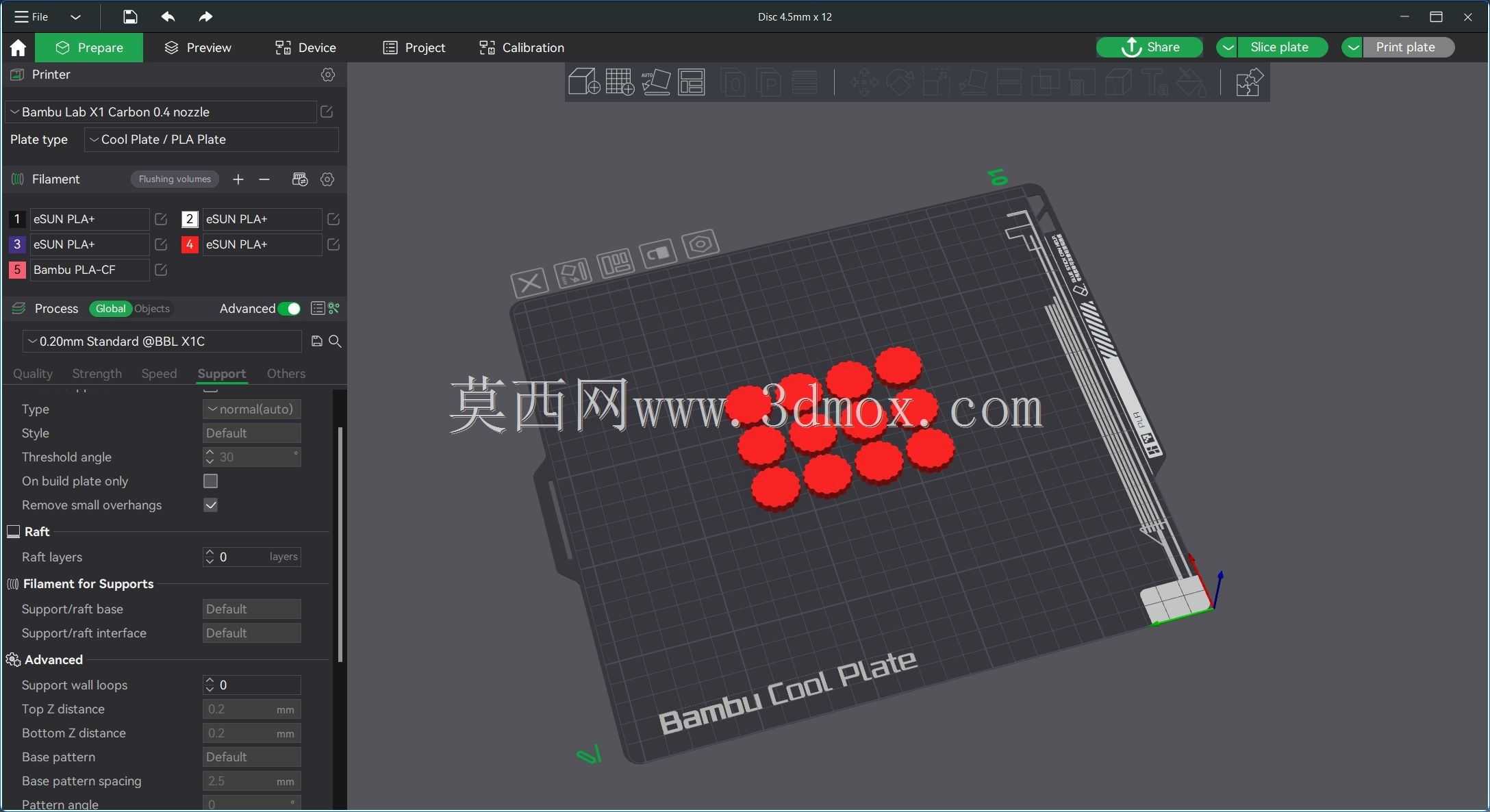Switch to the Preview tab
1490x812 pixels.
[x=198, y=47]
